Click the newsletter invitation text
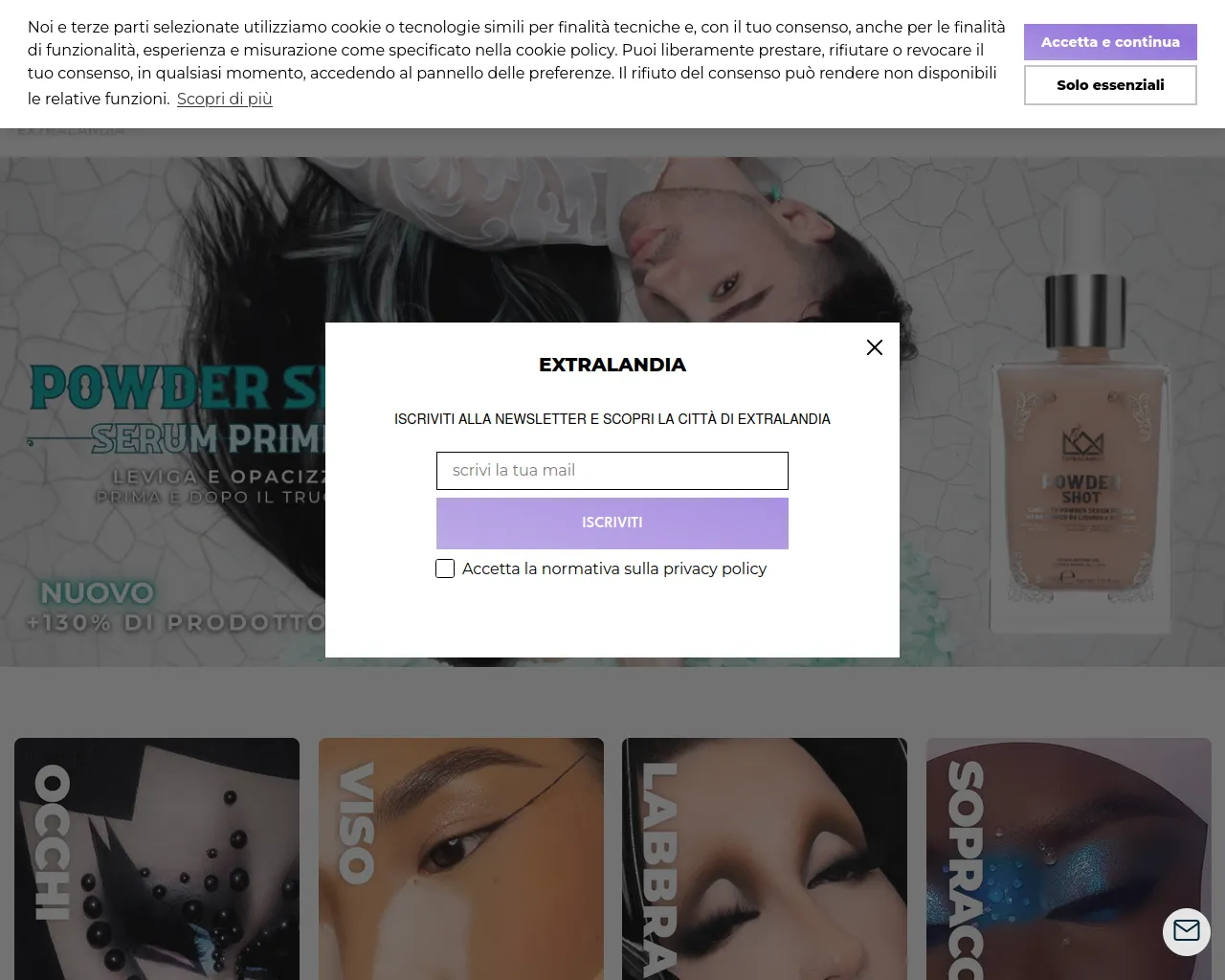 pos(612,419)
